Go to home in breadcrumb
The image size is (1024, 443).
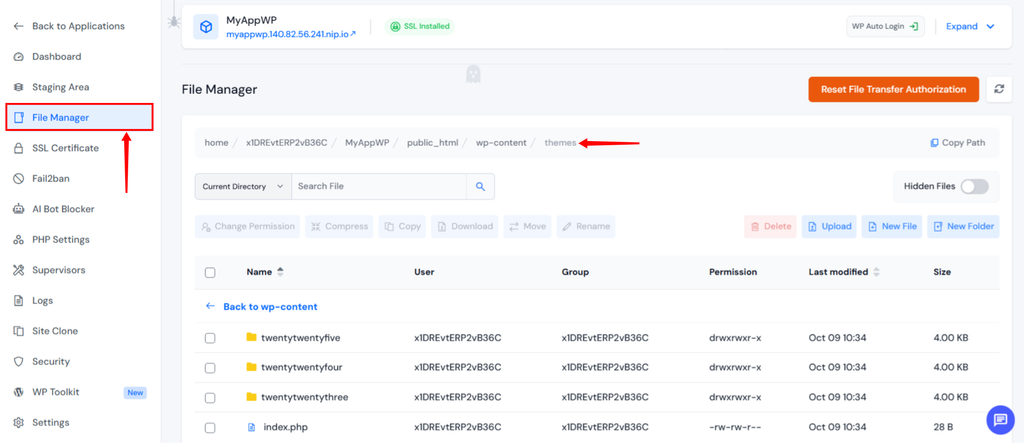(x=216, y=142)
